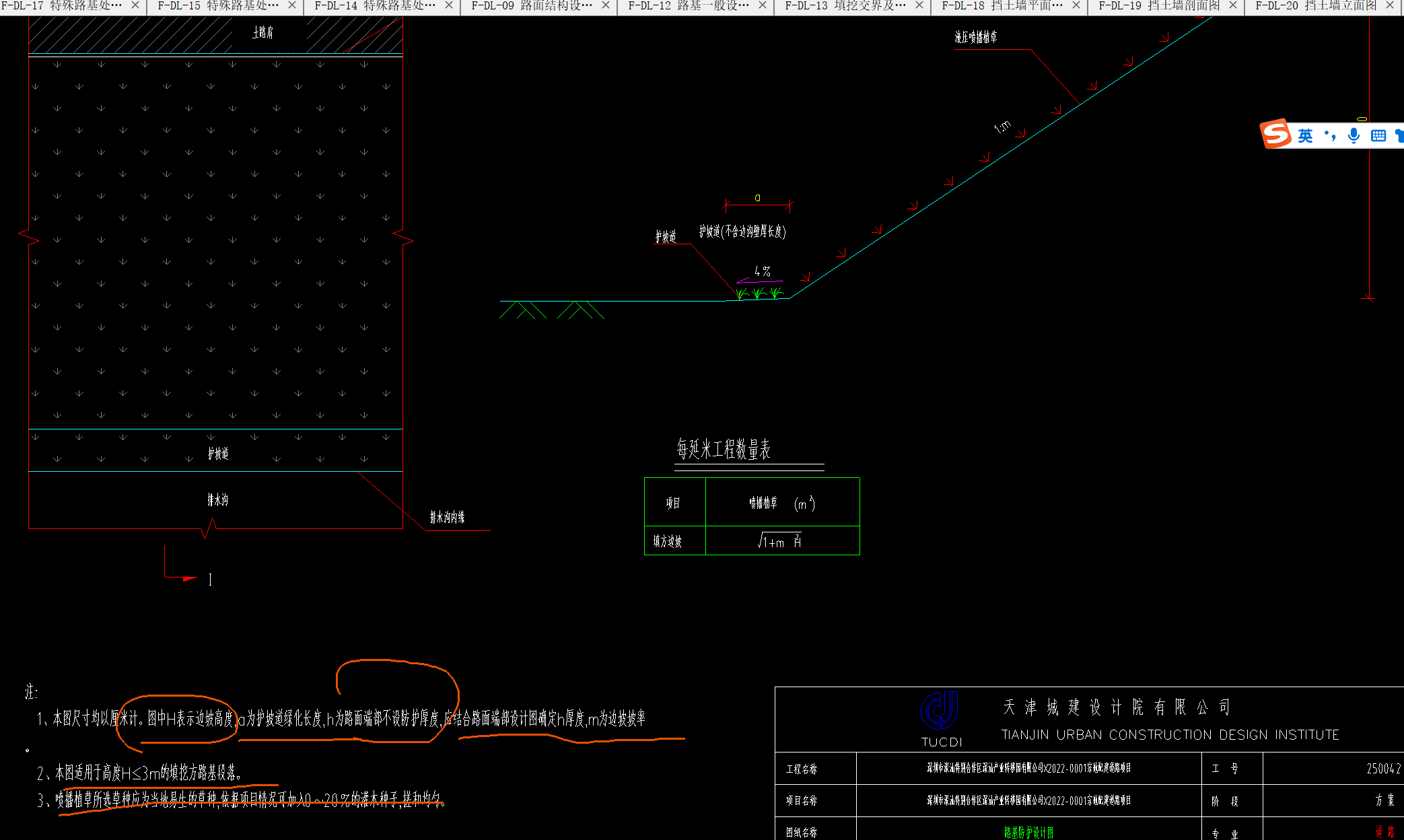Toggle Sogou punctuation mode icon

click(1330, 136)
